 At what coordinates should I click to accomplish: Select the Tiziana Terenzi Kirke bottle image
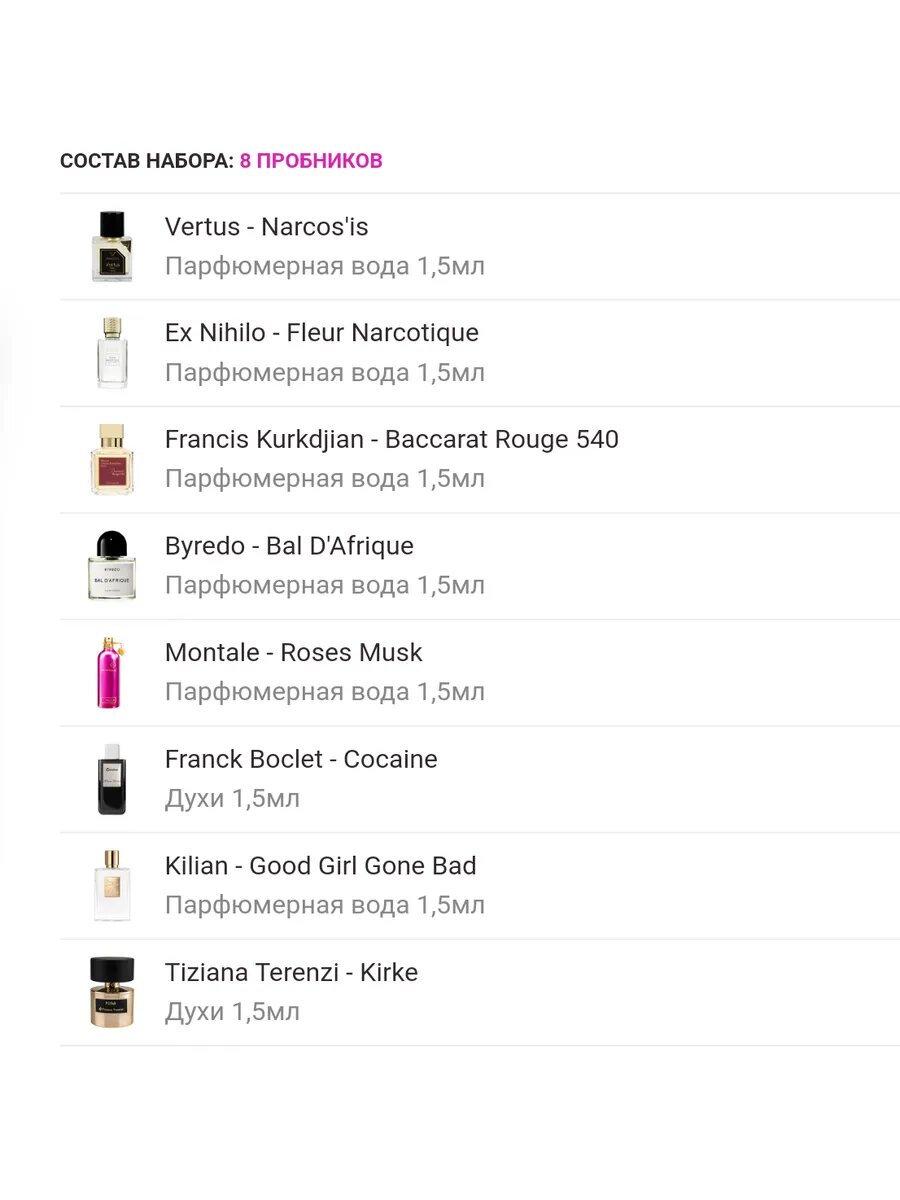(111, 992)
